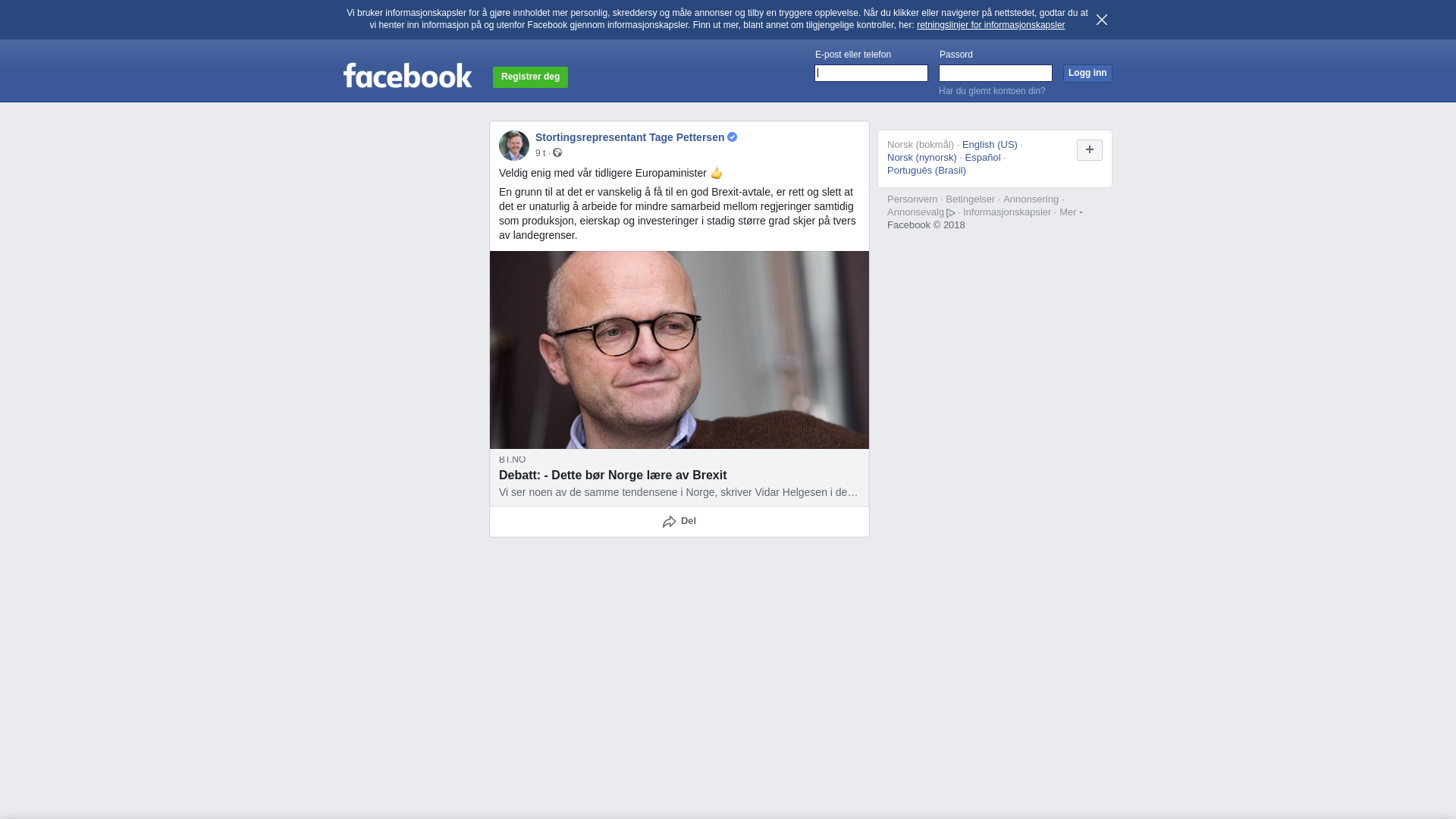Open the 'Har du glemt kontoen din?' link
1456x819 pixels.
click(992, 91)
